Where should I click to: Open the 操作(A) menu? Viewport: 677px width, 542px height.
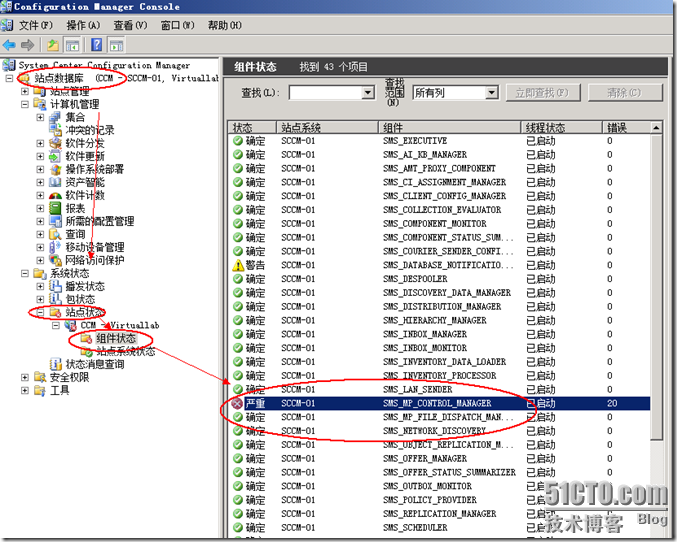pyautogui.click(x=83, y=25)
